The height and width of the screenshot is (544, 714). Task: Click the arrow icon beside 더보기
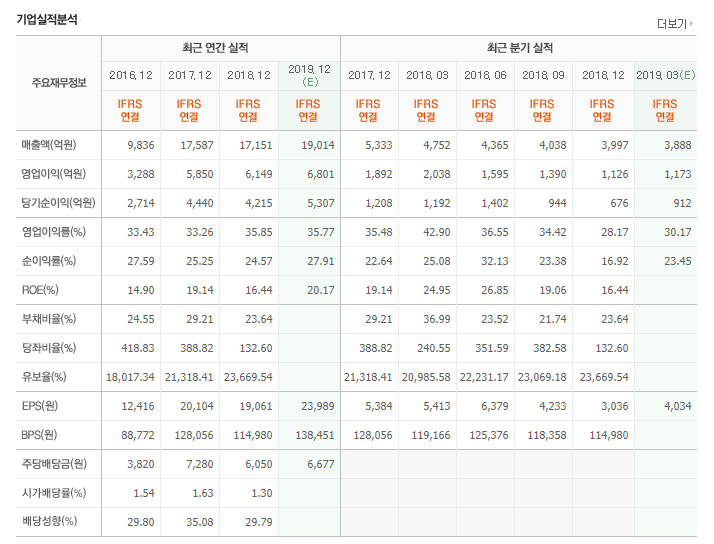[x=691, y=23]
